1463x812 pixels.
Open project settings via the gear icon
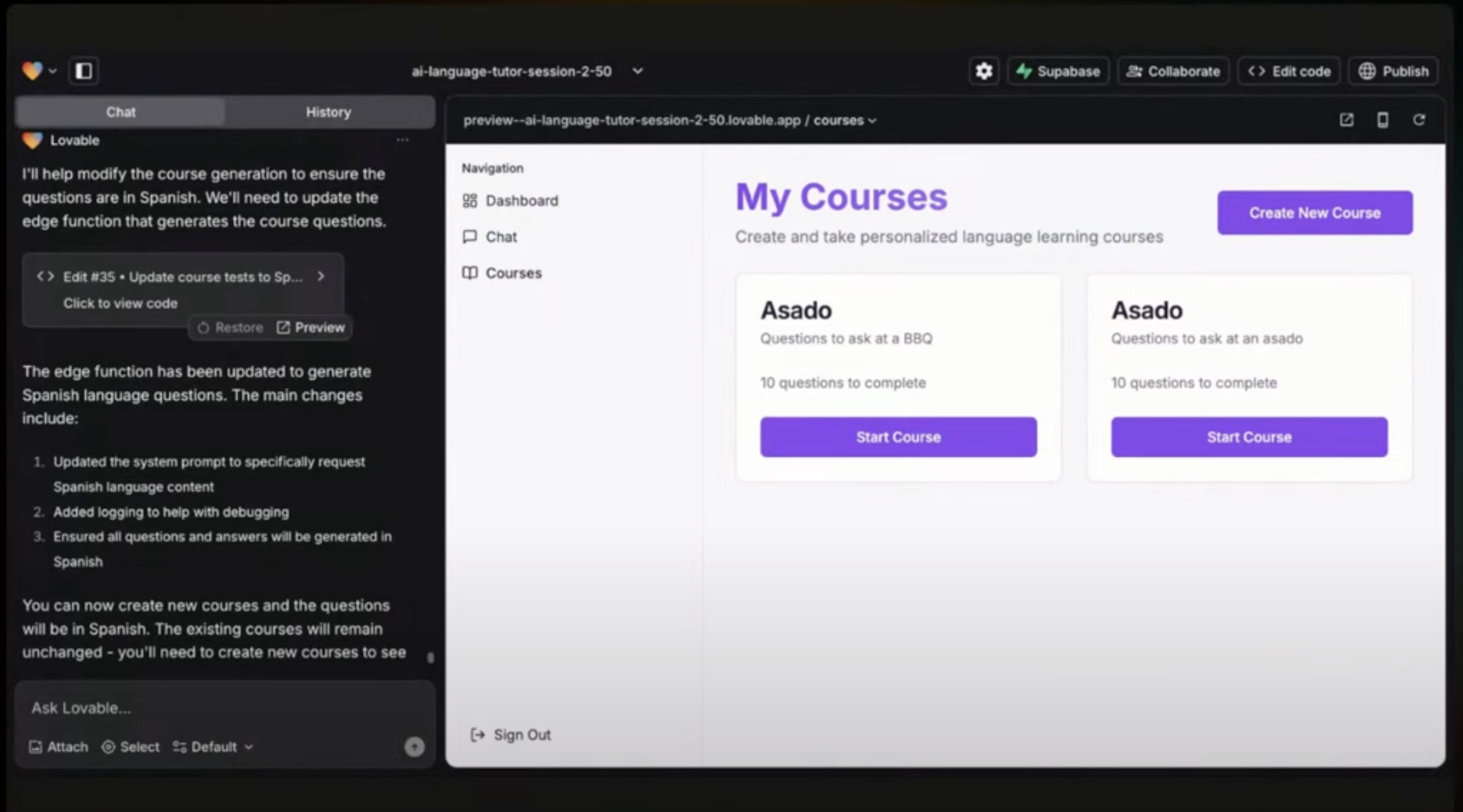coord(983,70)
